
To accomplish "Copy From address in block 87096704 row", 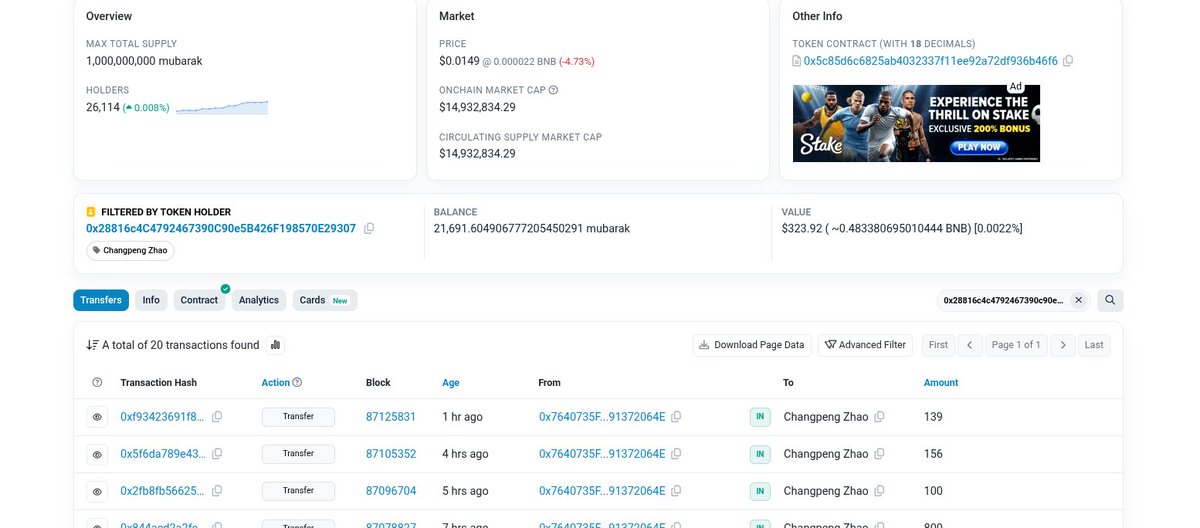I will pyautogui.click(x=676, y=491).
